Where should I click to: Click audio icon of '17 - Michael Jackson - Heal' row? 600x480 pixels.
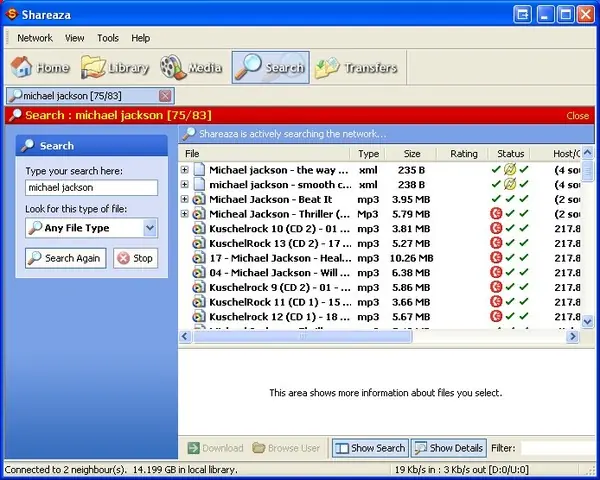(199, 258)
